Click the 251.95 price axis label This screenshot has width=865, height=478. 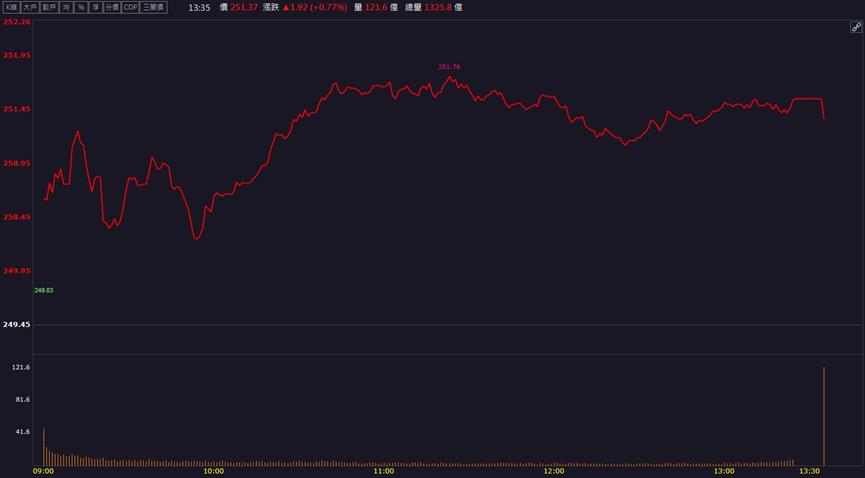17,55
